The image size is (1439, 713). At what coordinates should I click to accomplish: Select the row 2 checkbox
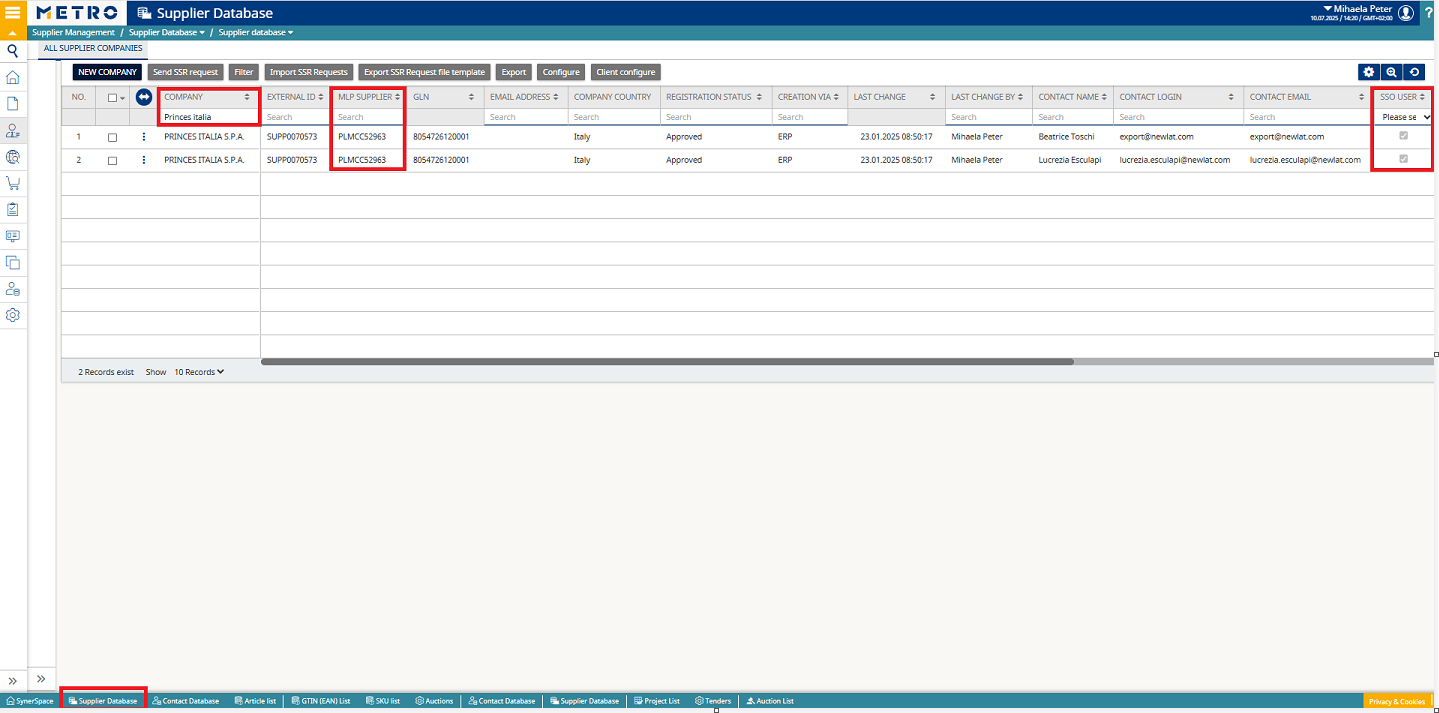112,160
